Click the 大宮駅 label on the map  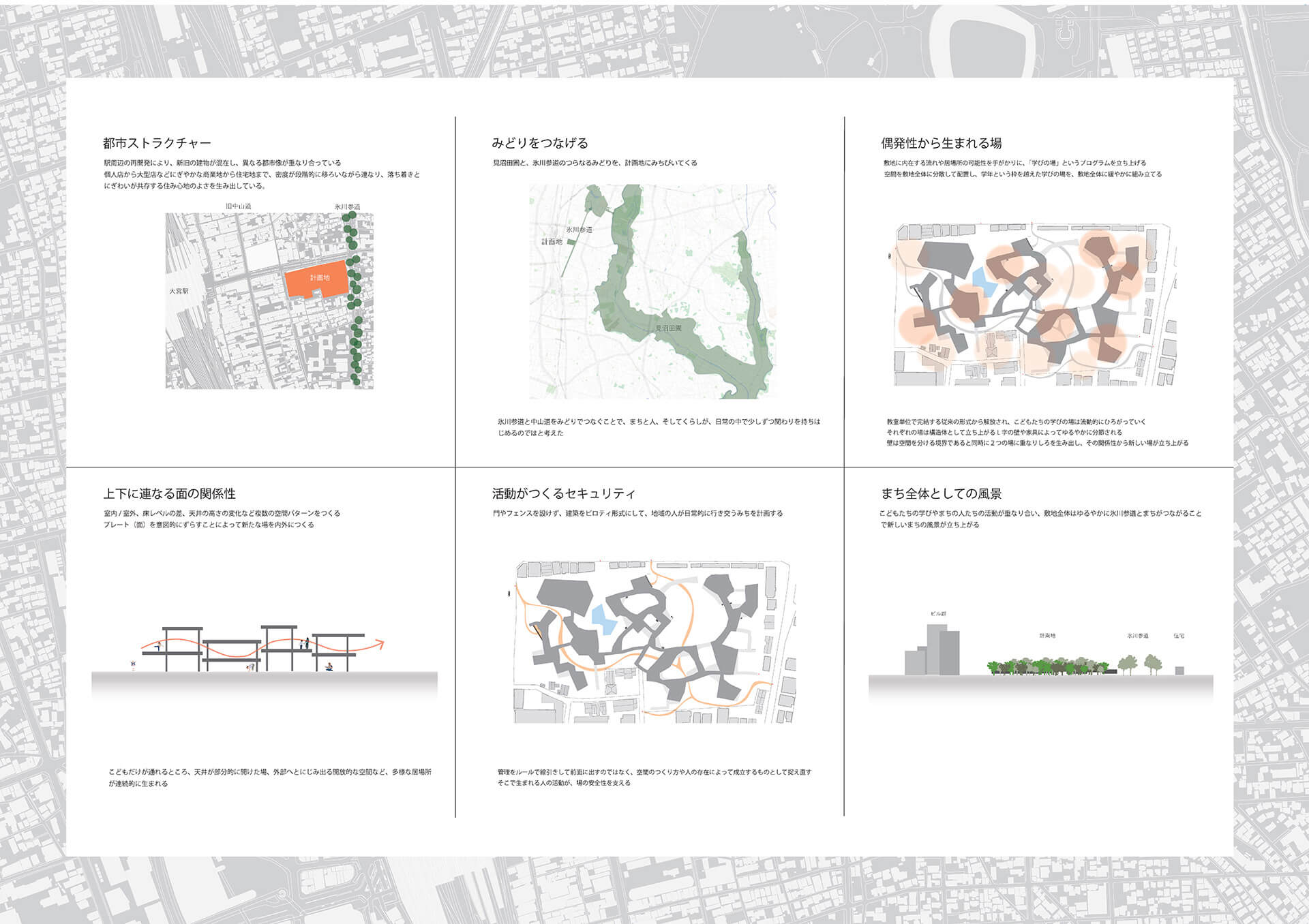[179, 291]
